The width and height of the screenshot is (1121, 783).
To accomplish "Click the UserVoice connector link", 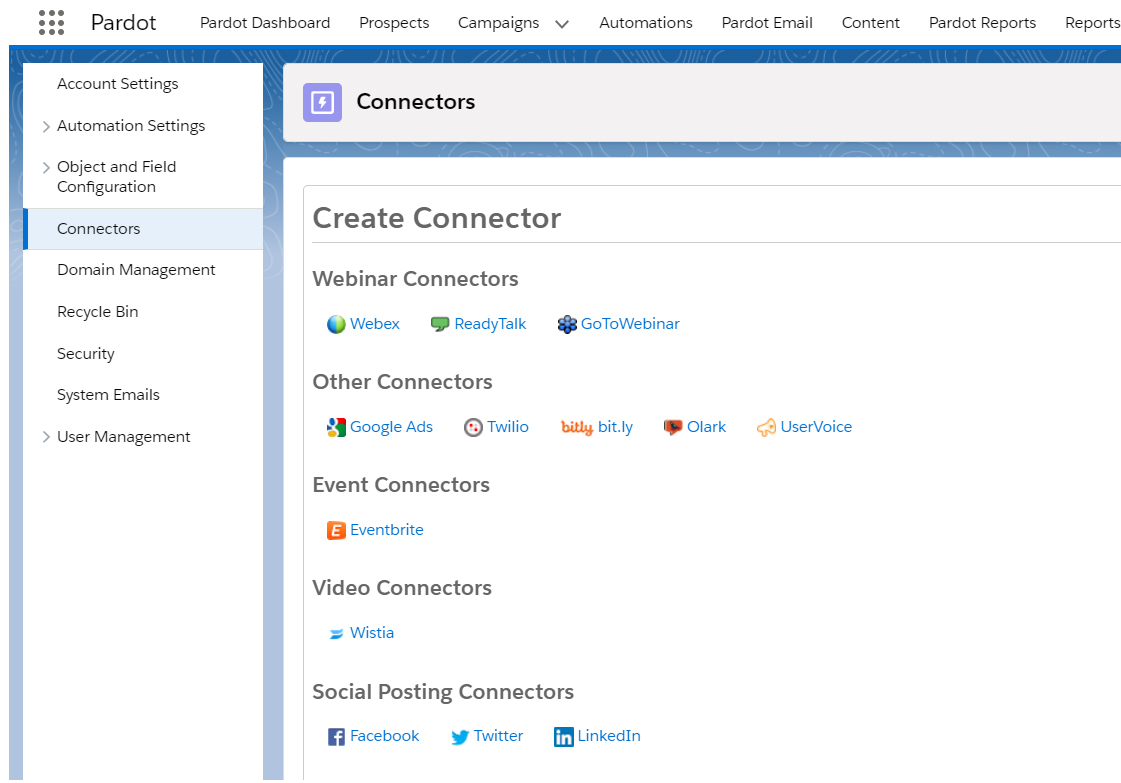I will pyautogui.click(x=817, y=426).
